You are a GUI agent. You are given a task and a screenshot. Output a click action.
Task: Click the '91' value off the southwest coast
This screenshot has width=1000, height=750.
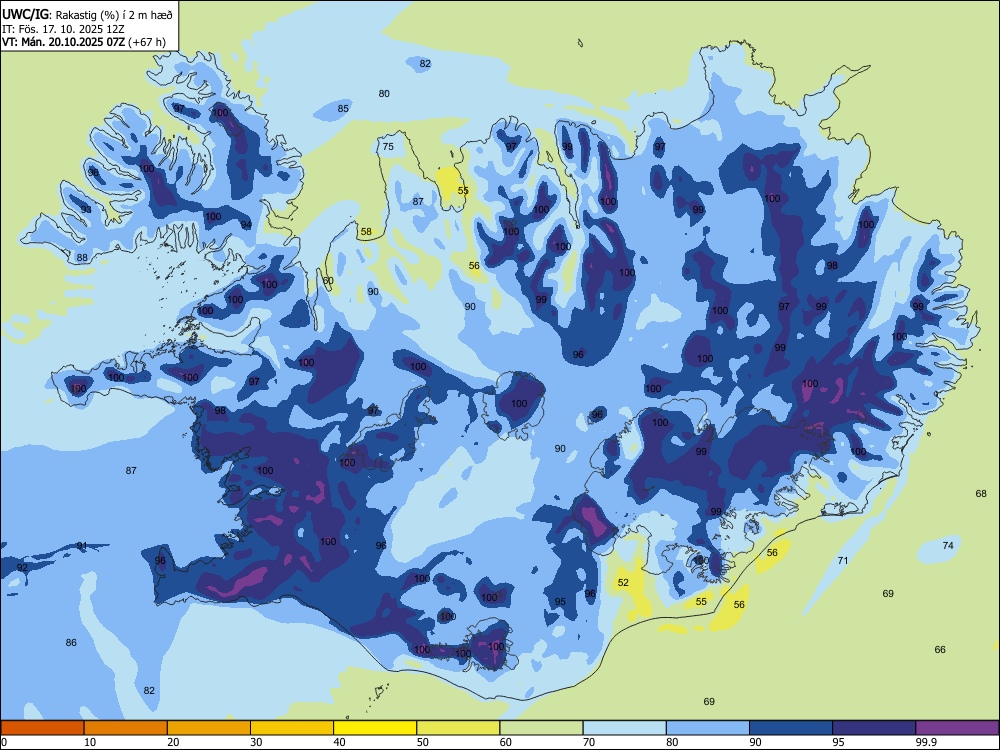pos(82,546)
